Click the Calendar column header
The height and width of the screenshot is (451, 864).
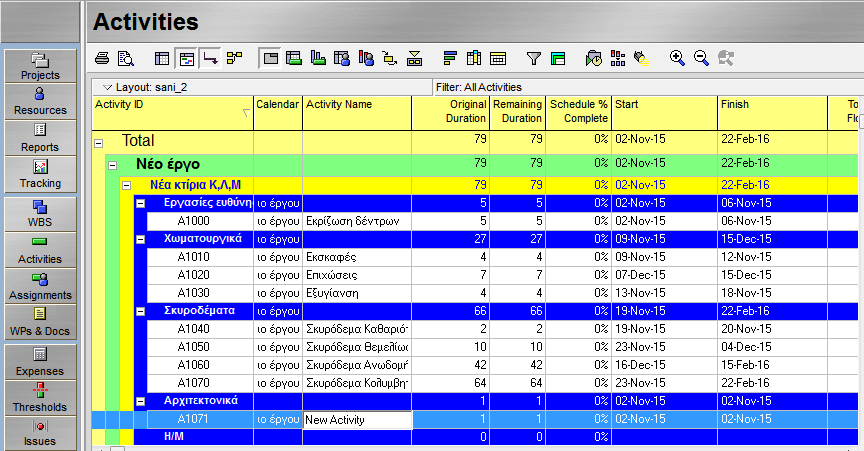pos(278,112)
